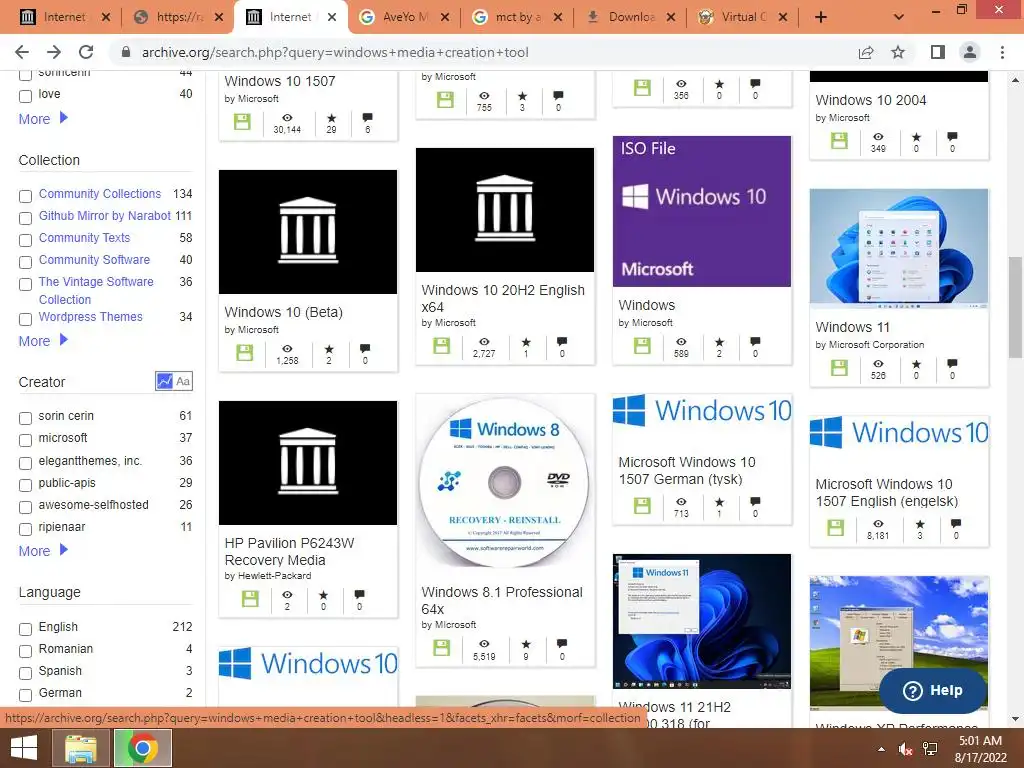Switch to the Virtual C tab

pos(743,17)
